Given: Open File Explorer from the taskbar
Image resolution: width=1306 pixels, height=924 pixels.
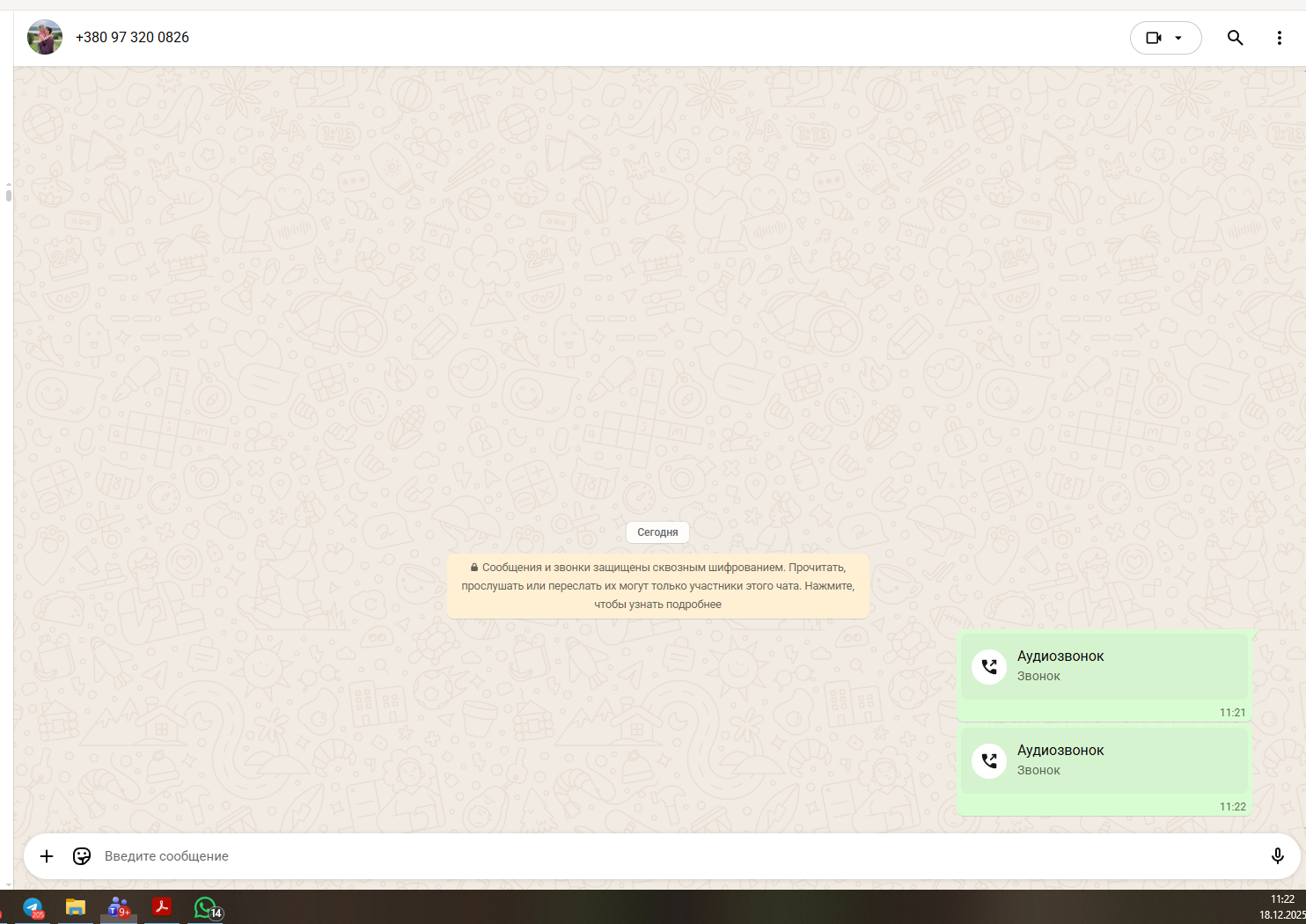Looking at the screenshot, I should point(76,907).
